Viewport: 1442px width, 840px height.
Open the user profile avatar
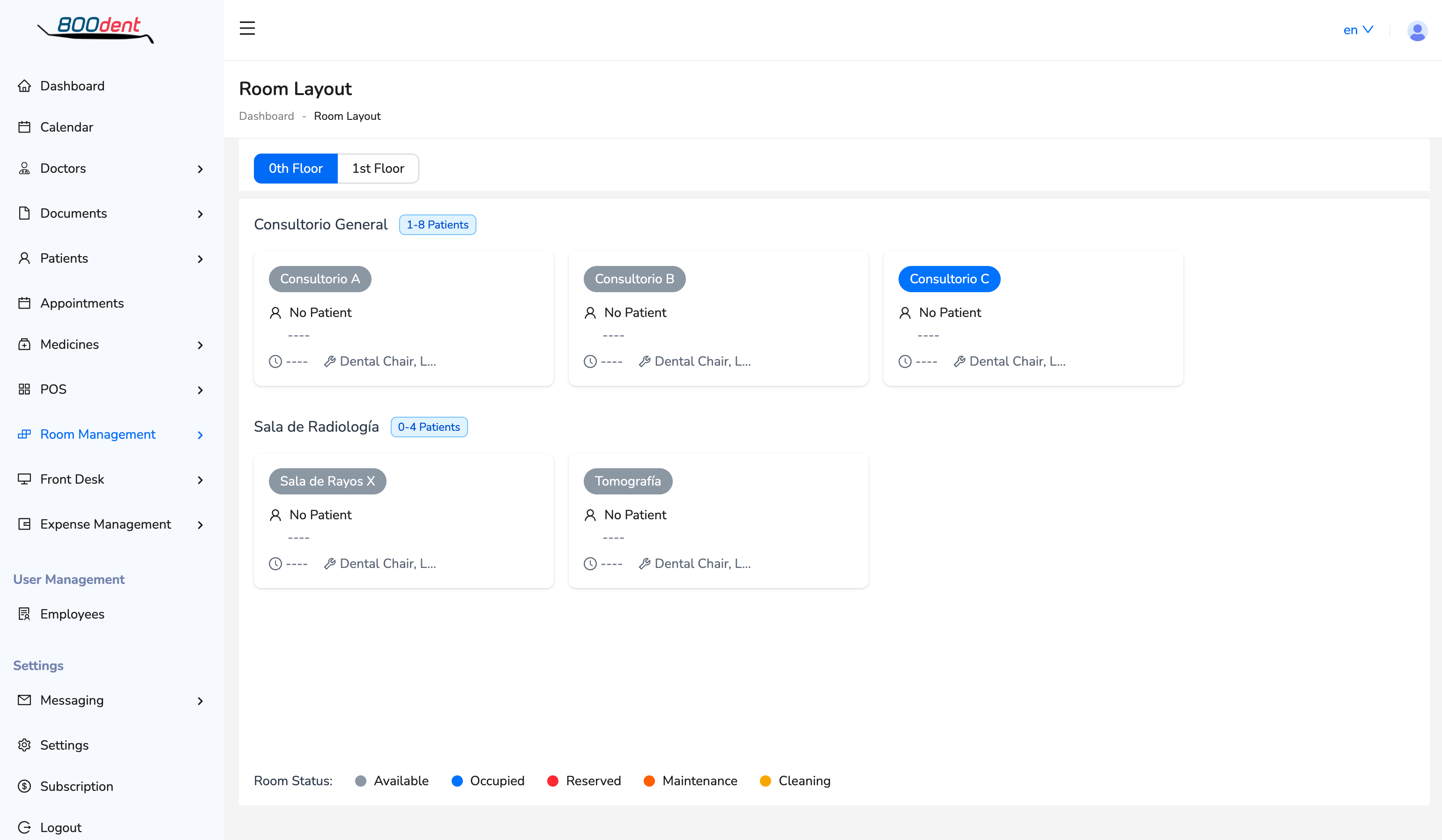pyautogui.click(x=1417, y=30)
